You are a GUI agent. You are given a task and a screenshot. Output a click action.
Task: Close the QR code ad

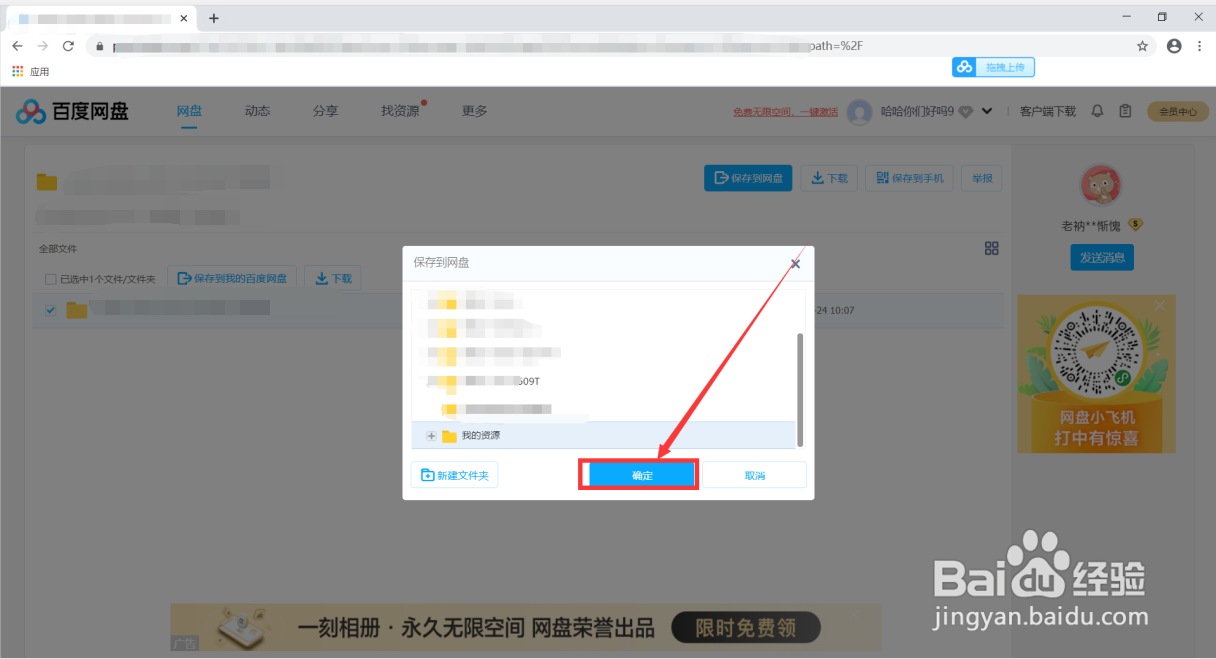[1160, 305]
